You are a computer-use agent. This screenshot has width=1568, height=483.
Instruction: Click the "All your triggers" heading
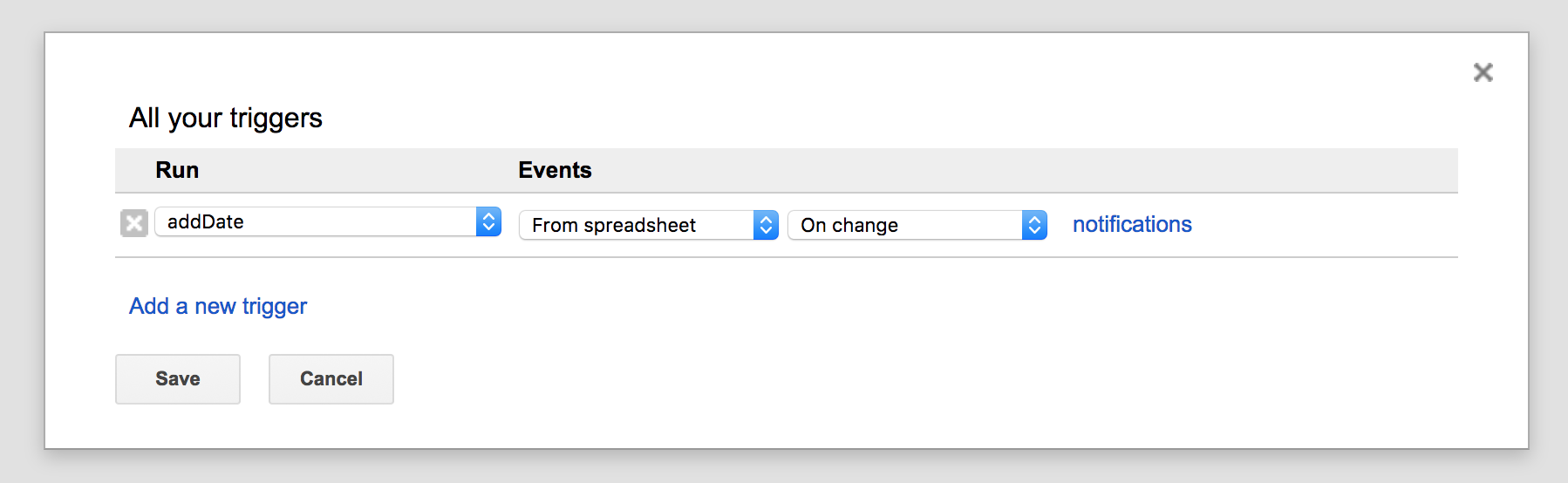tap(226, 118)
